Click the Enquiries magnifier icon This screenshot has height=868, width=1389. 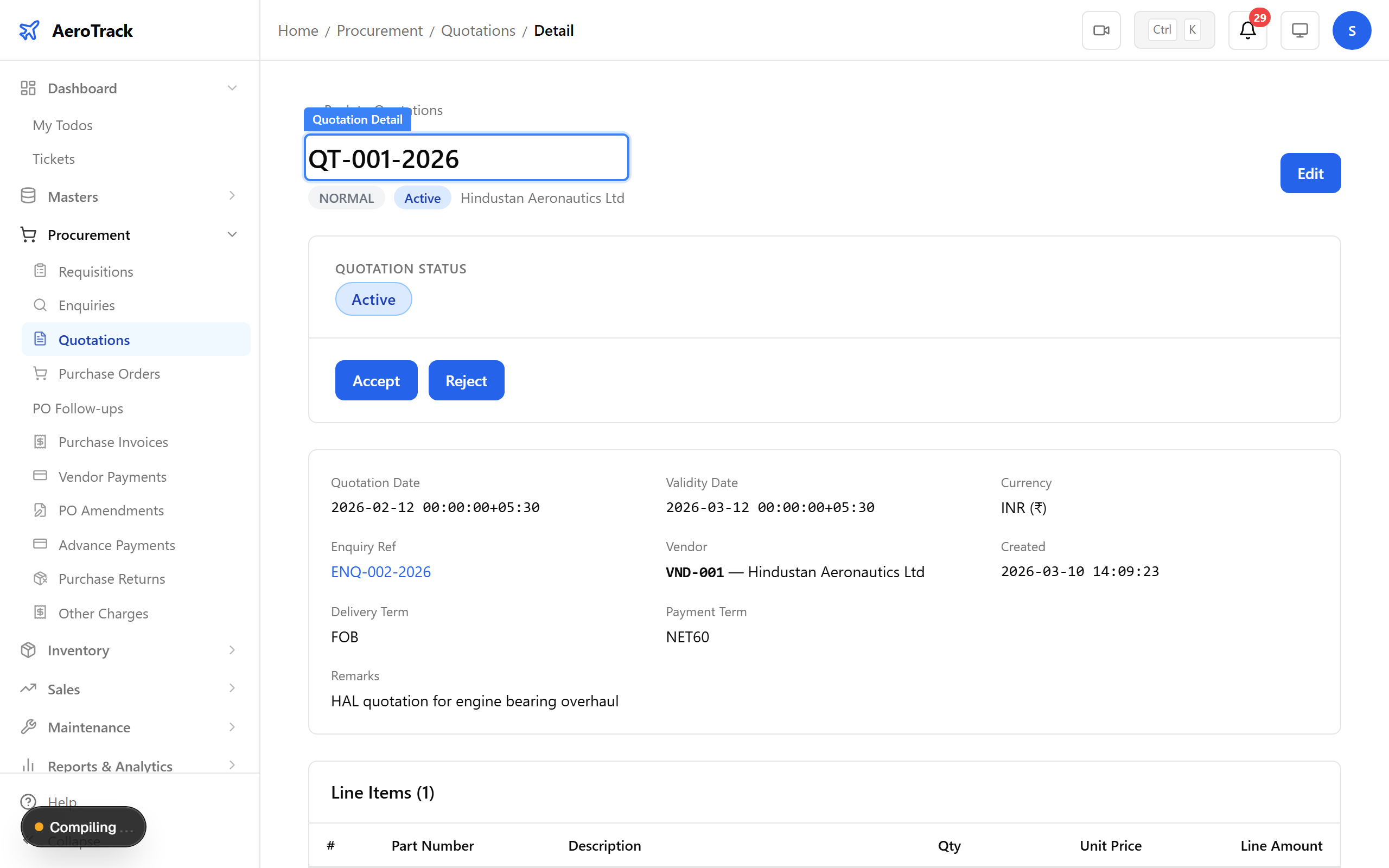tap(40, 305)
